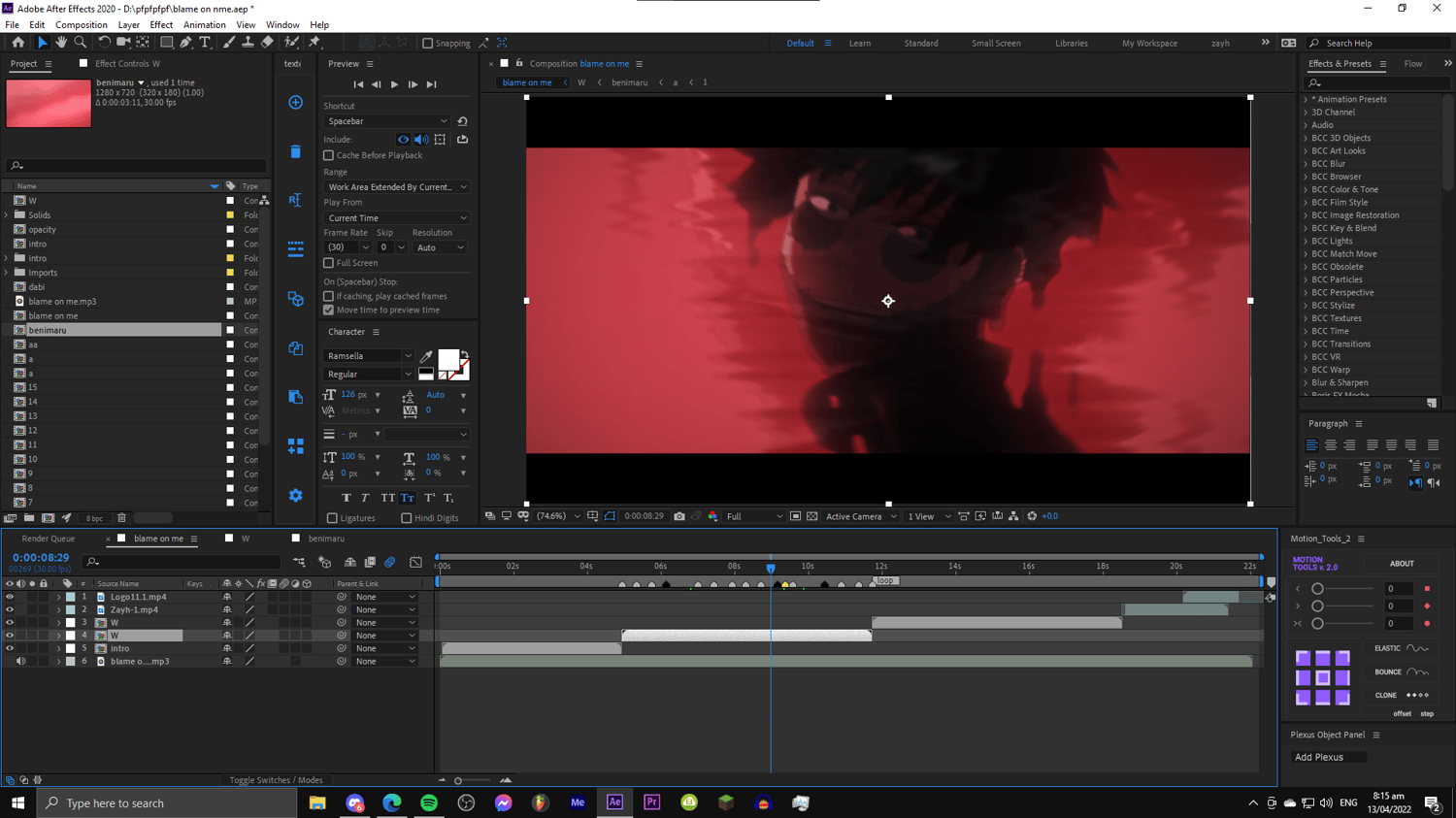Open the Range dropdown in Preview
This screenshot has height=818, width=1456.
(396, 187)
